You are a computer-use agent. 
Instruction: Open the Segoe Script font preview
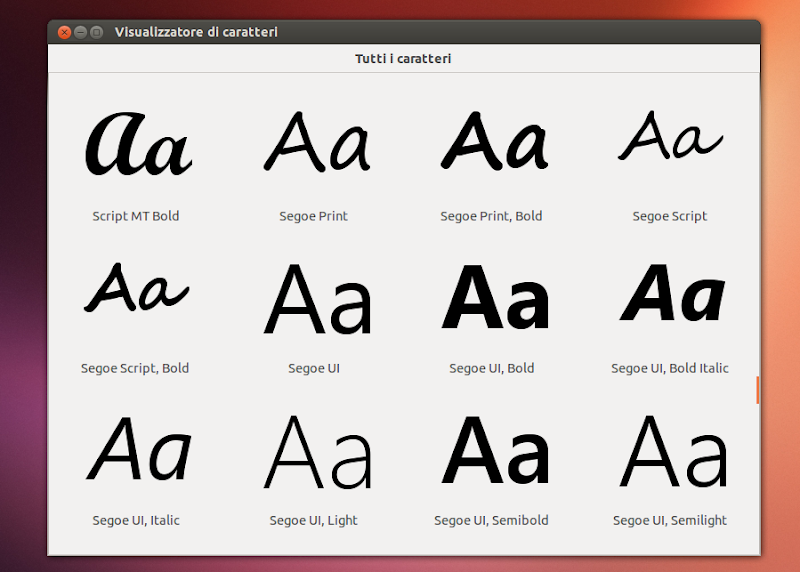click(x=670, y=135)
